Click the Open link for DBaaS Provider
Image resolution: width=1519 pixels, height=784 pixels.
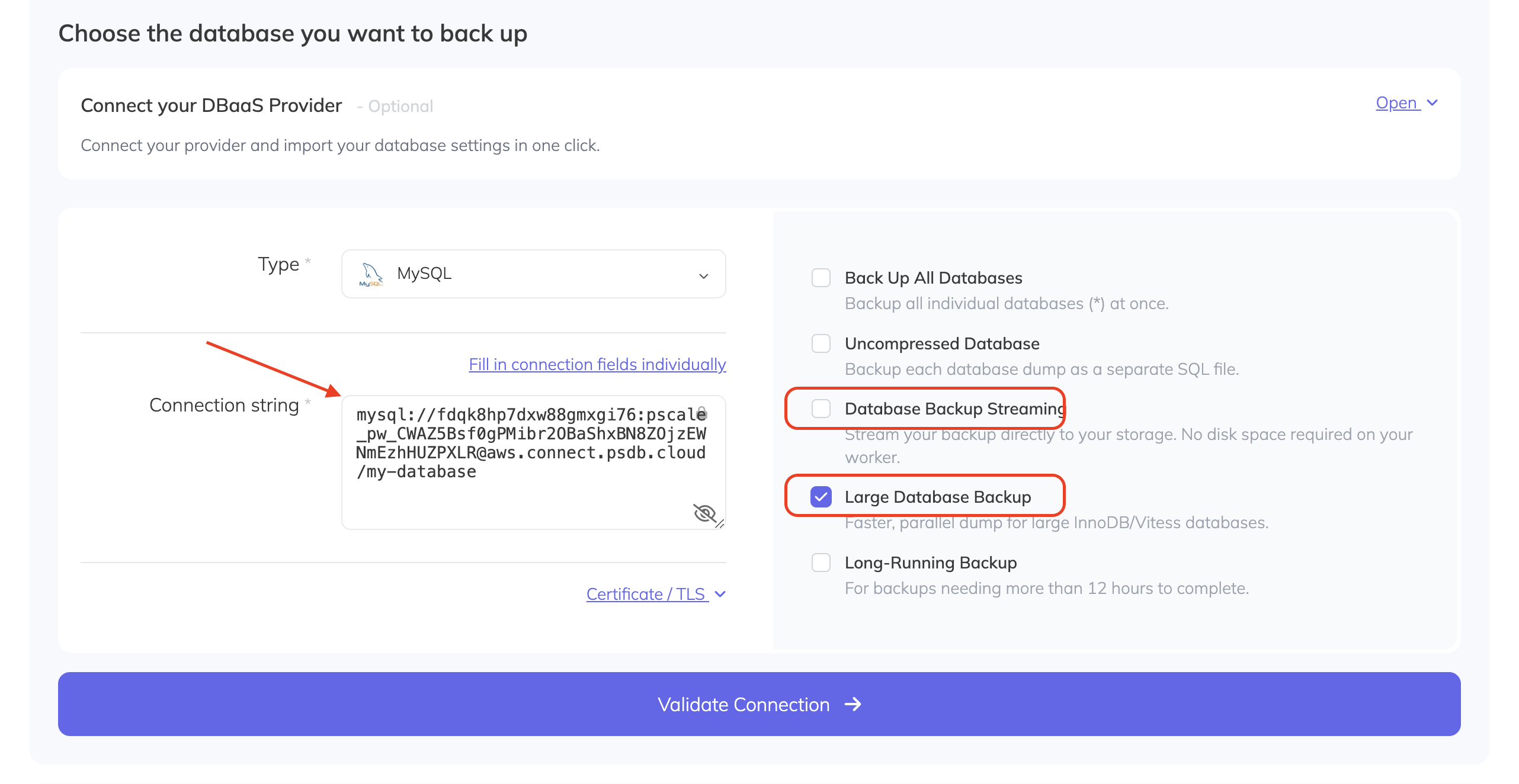coord(1397,103)
